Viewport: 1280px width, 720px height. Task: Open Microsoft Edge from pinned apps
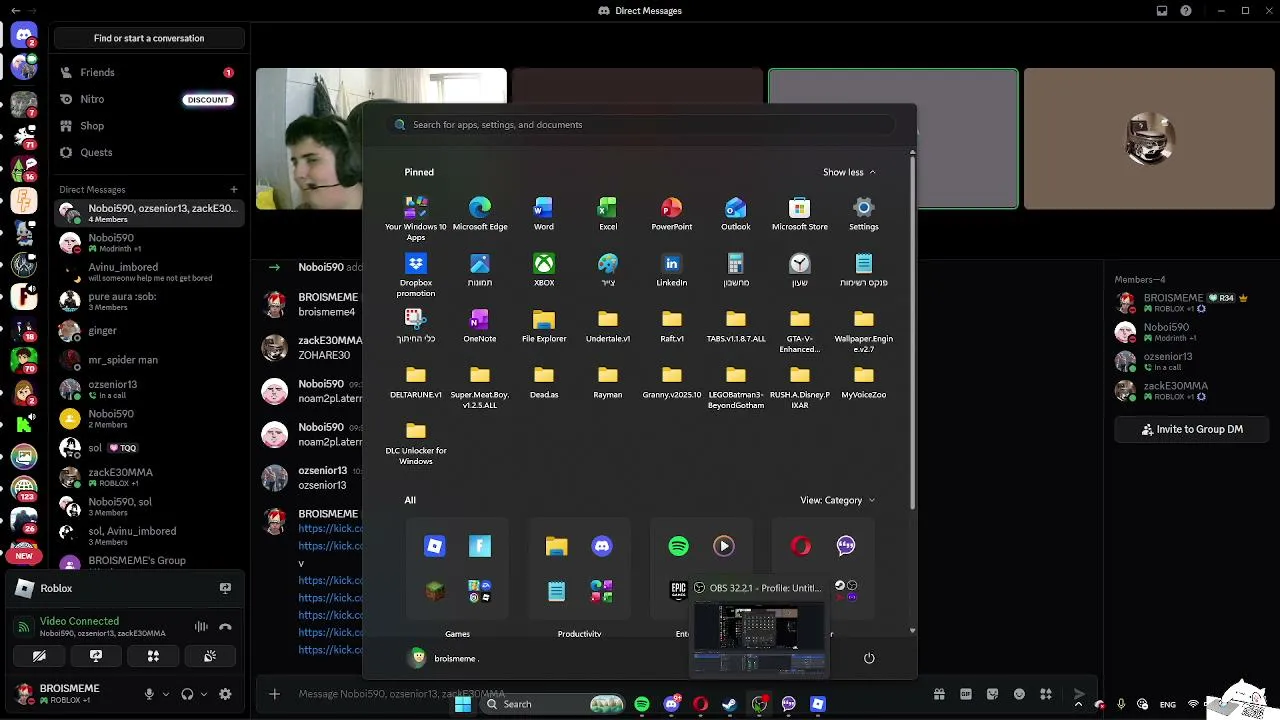click(x=480, y=213)
